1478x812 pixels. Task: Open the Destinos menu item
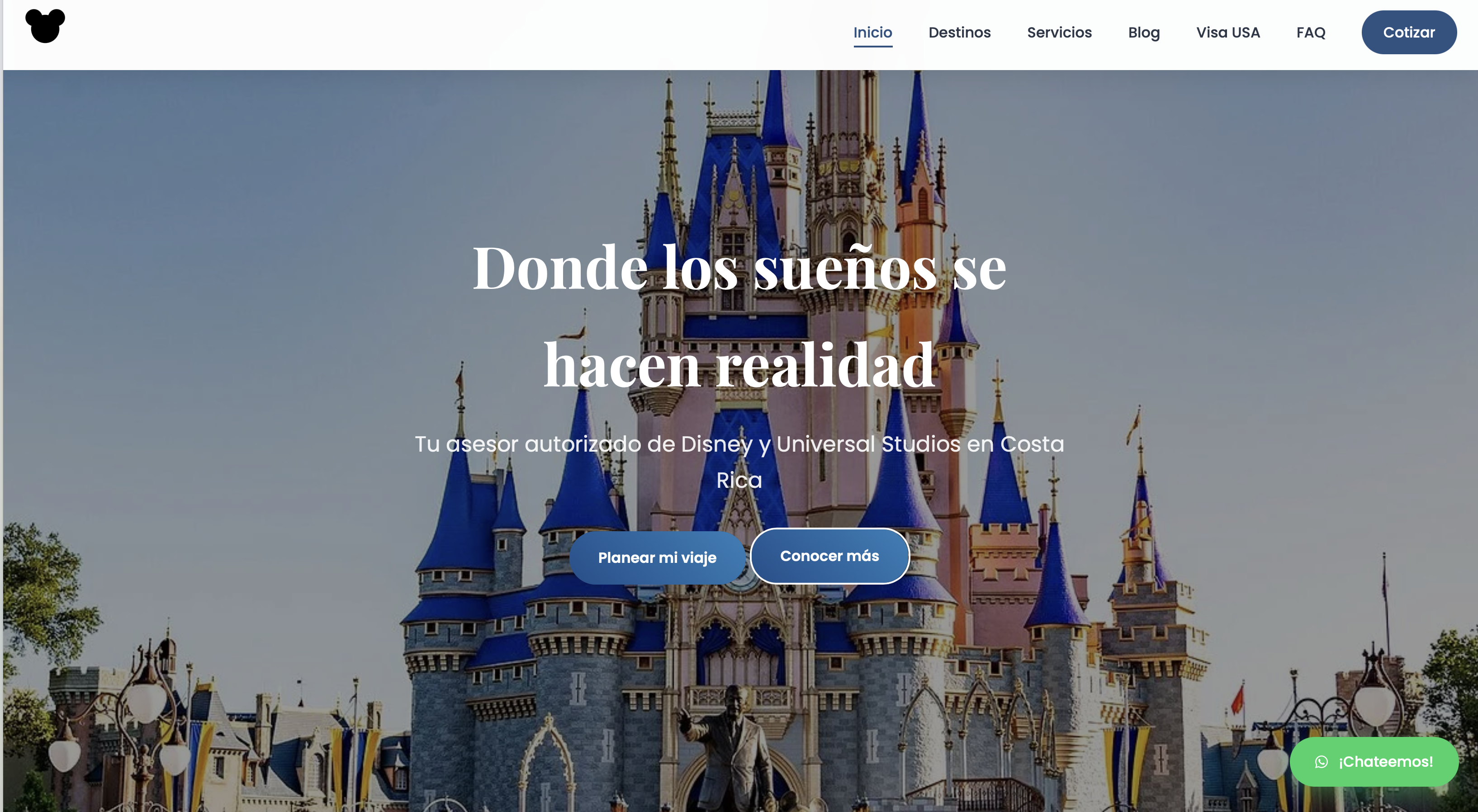959,33
